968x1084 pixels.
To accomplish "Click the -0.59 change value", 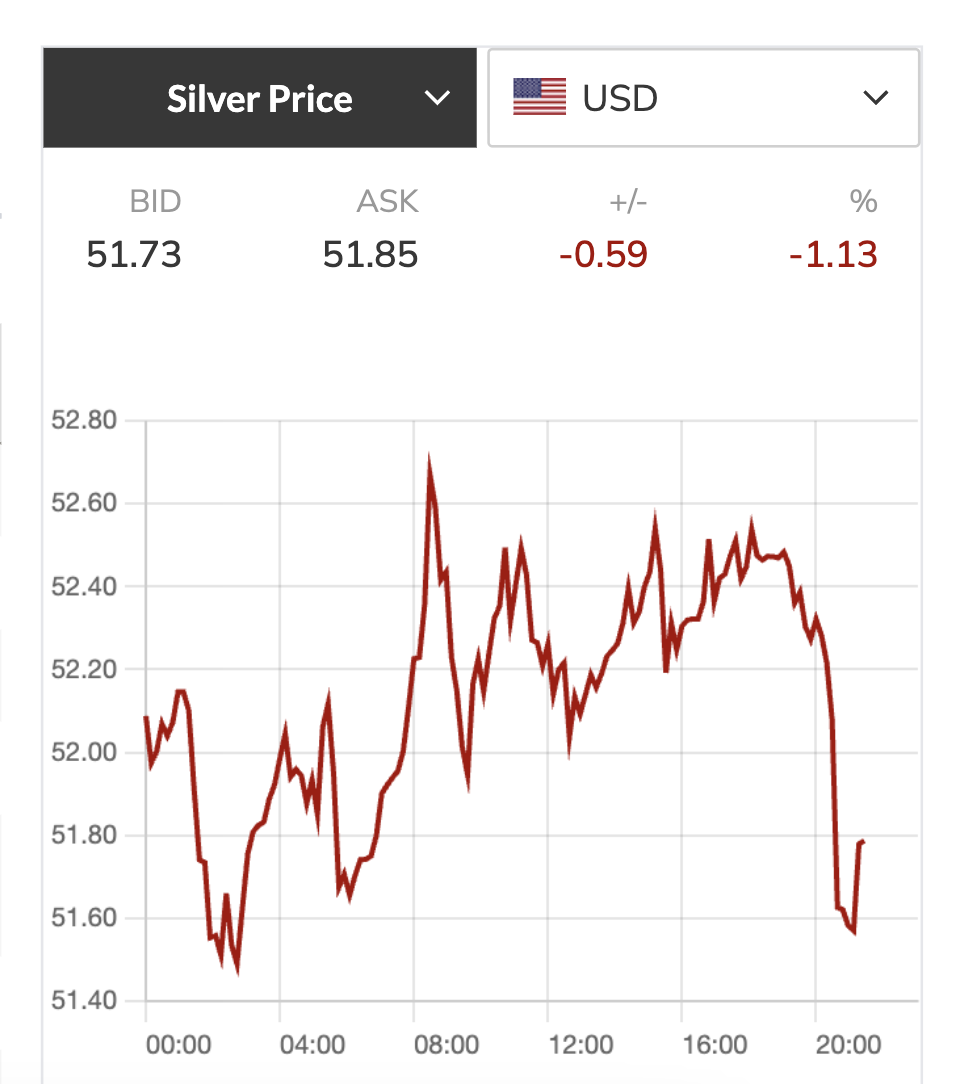I will pos(603,255).
